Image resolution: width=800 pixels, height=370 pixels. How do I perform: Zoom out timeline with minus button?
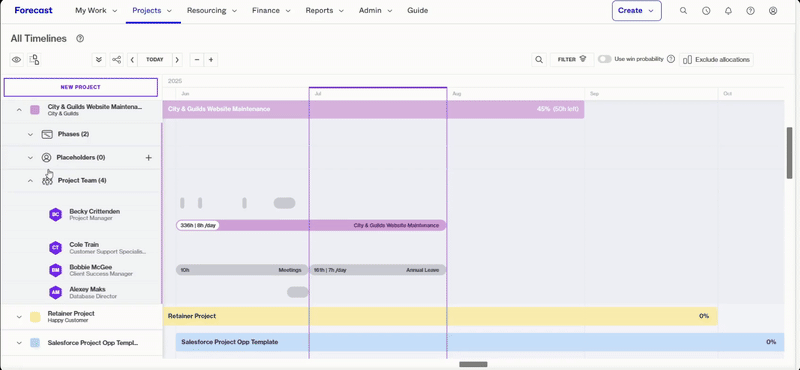(197, 60)
